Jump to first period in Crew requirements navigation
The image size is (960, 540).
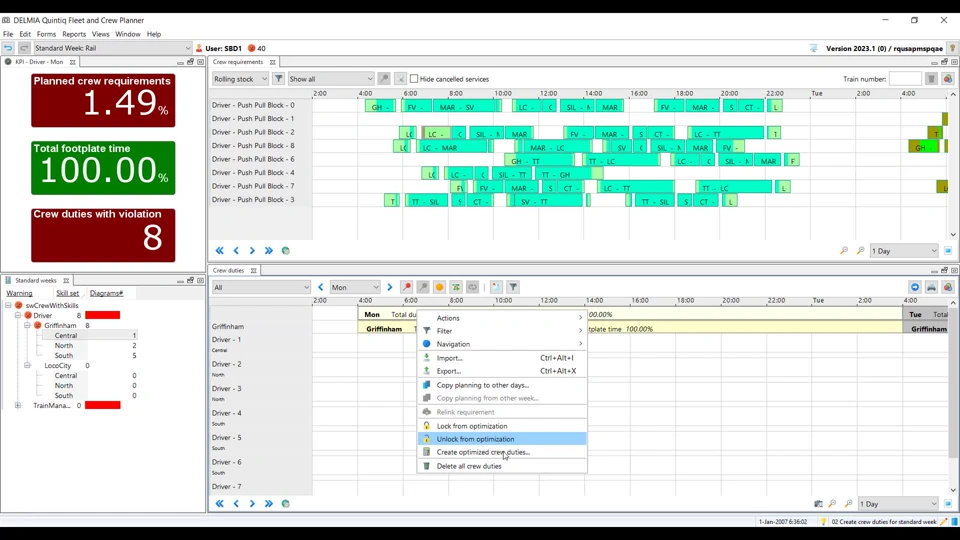click(x=219, y=250)
